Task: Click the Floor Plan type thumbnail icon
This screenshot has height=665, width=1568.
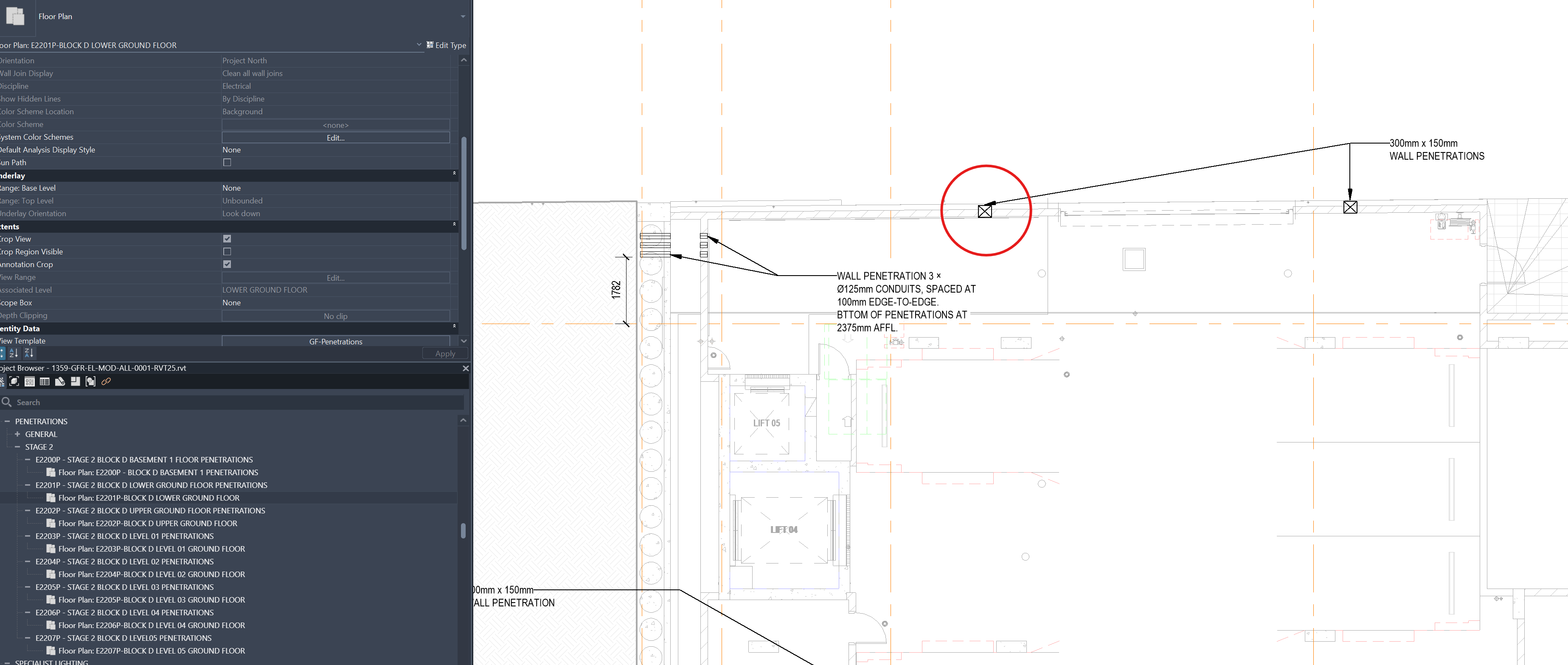Action: click(14, 16)
